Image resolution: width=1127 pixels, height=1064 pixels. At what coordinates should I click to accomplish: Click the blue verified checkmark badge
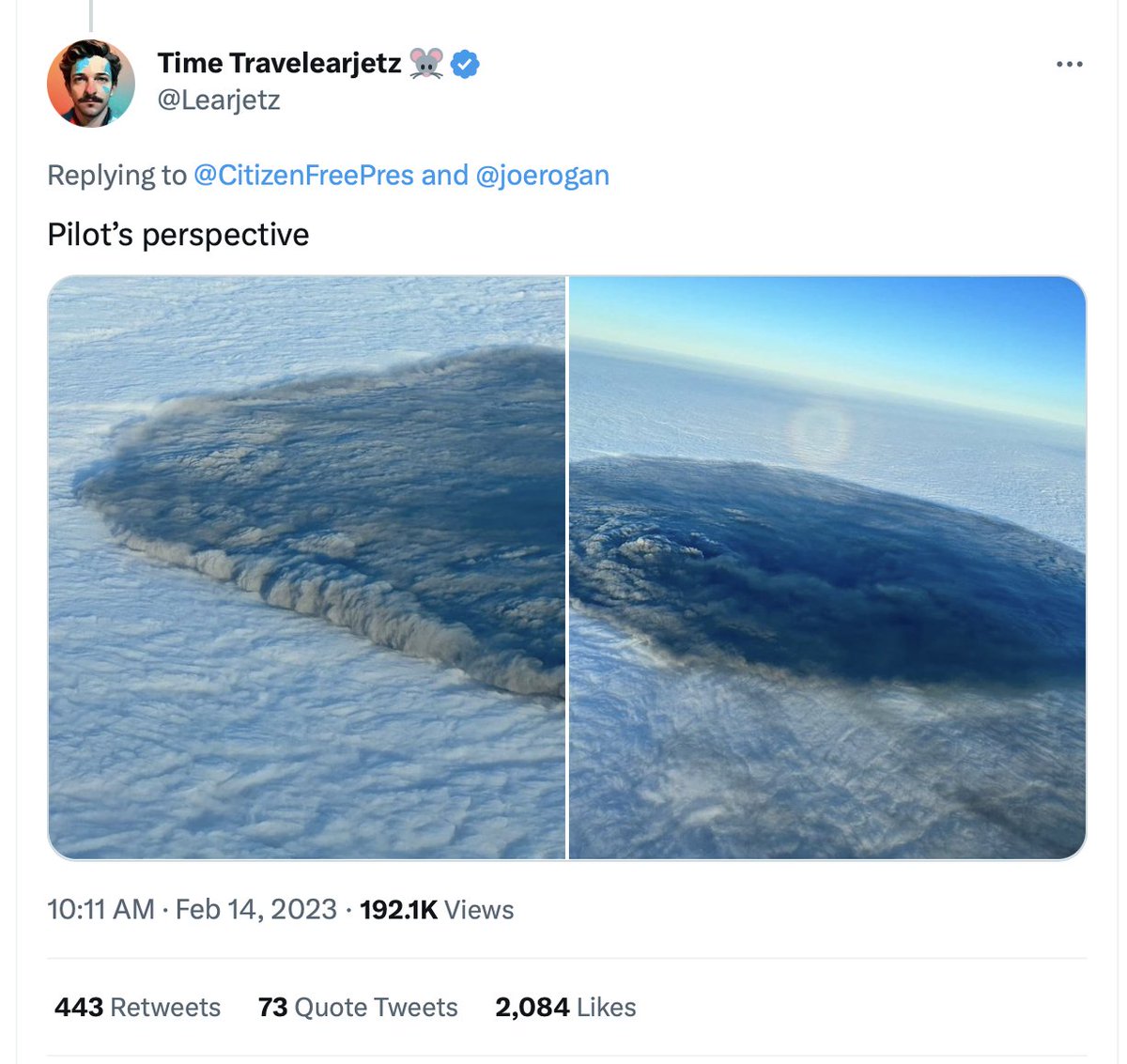(465, 64)
